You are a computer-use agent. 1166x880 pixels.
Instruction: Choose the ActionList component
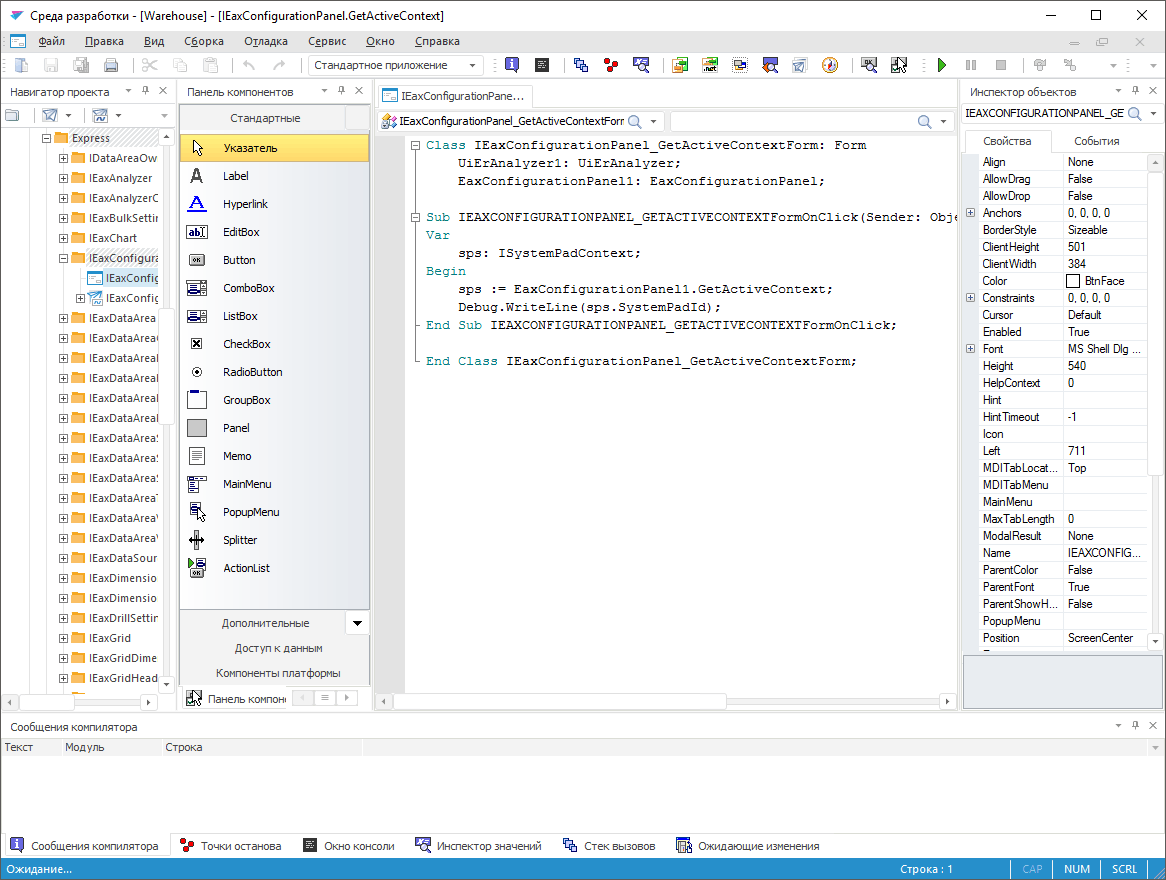tap(246, 568)
